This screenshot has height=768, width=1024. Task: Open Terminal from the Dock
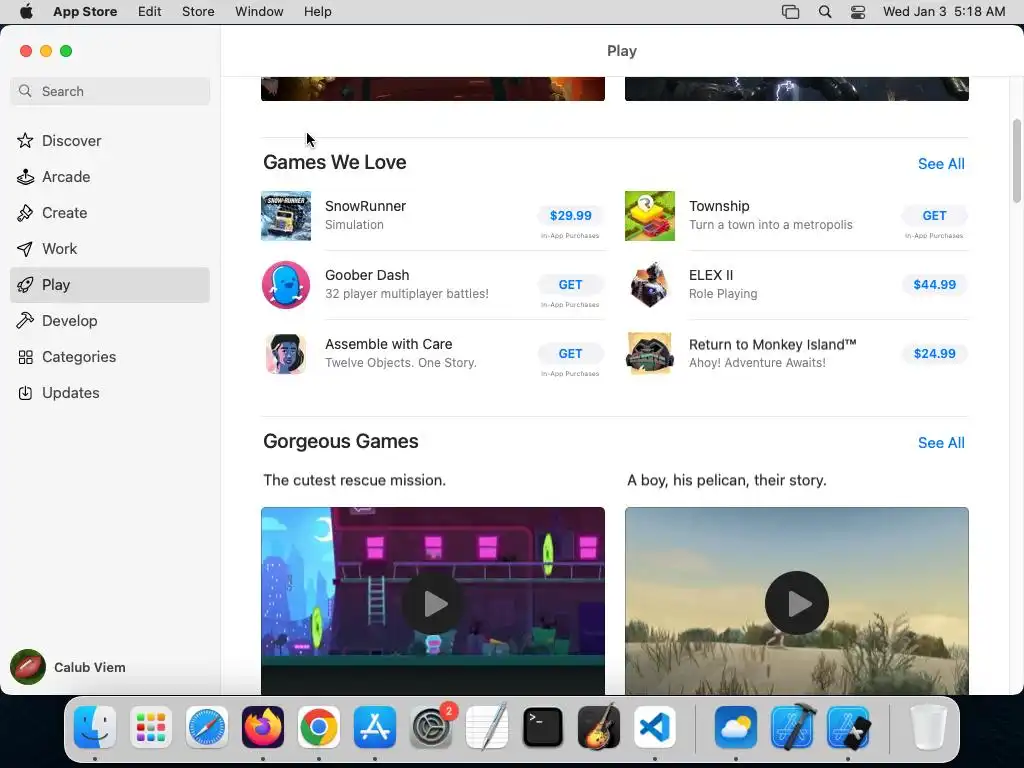(543, 727)
